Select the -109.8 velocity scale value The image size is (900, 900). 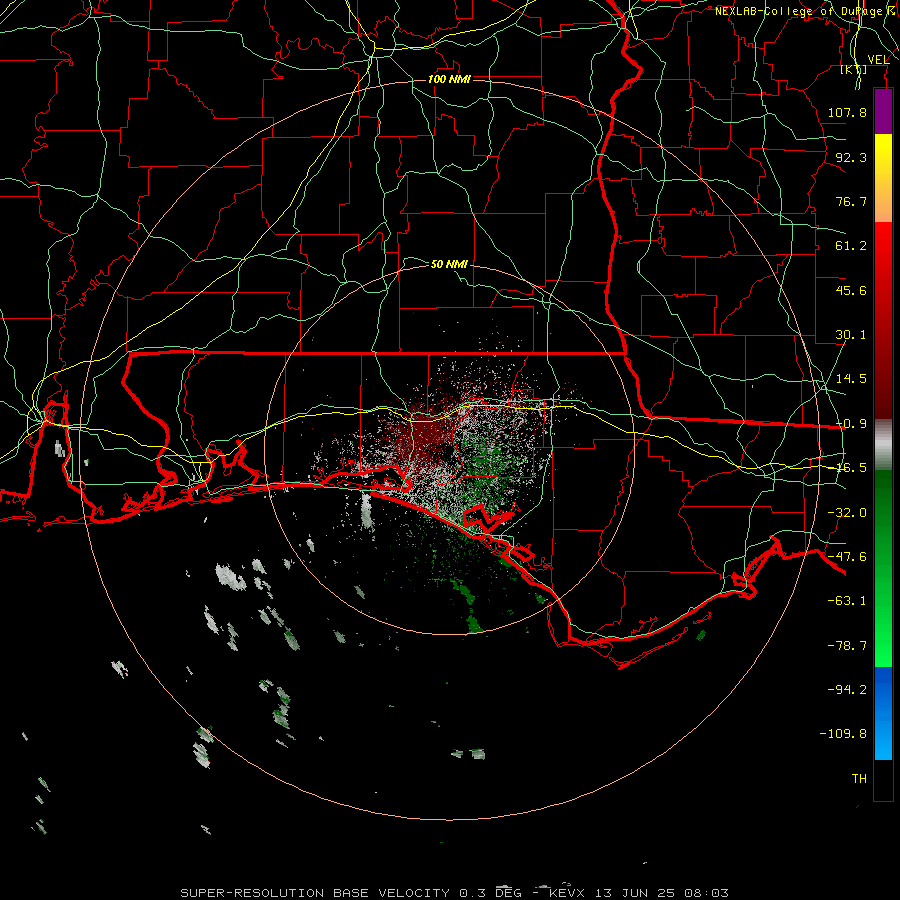pos(843,734)
